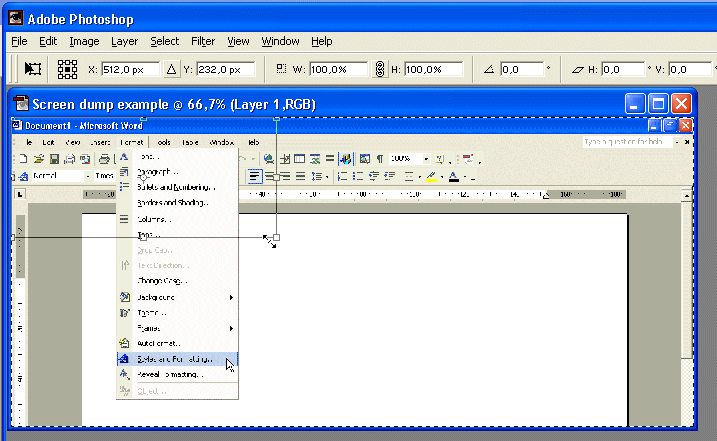Click the tab selector box left of ruler
This screenshot has height=441, width=717.
pyautogui.click(x=20, y=194)
